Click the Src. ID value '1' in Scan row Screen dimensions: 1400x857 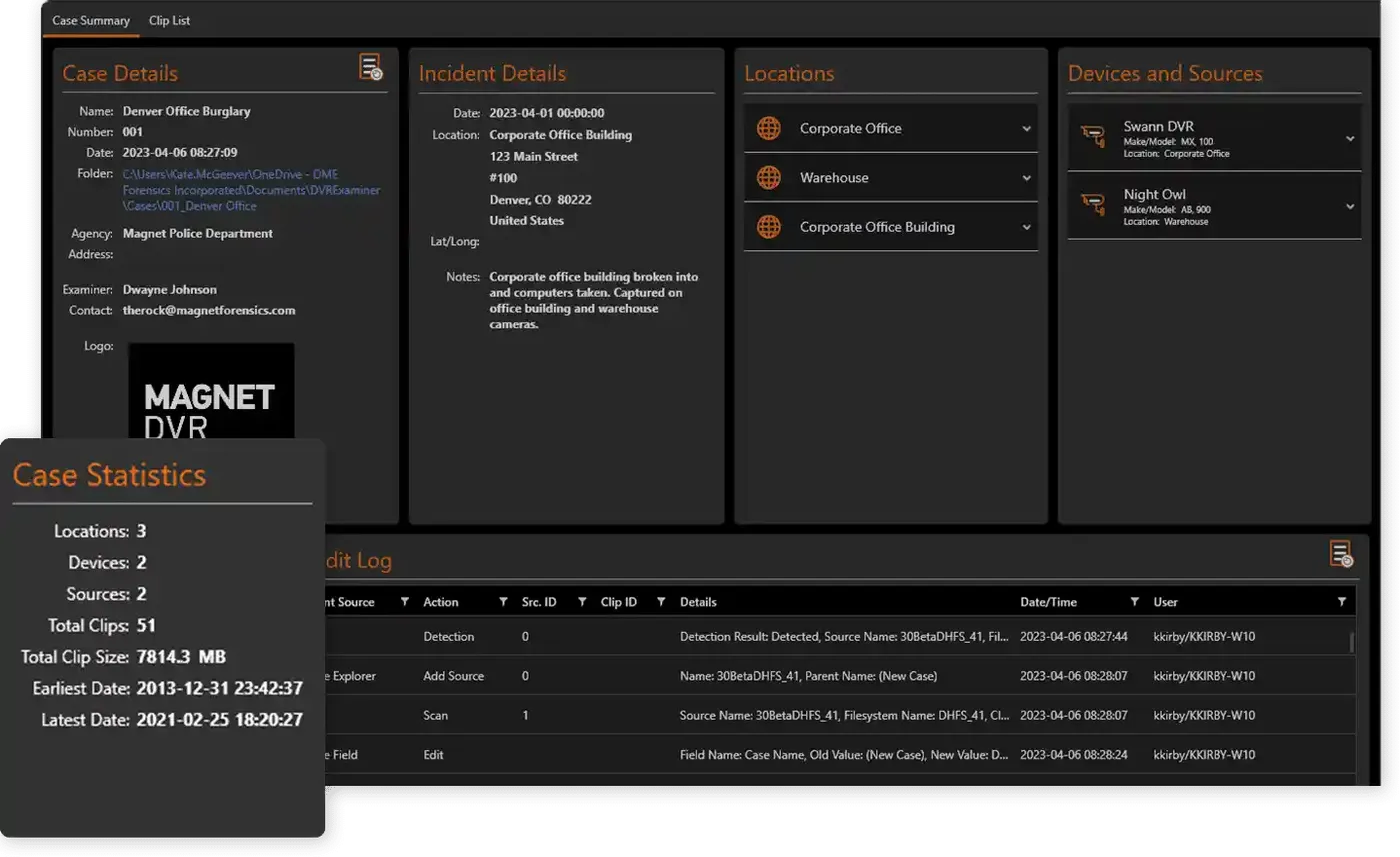click(x=525, y=716)
